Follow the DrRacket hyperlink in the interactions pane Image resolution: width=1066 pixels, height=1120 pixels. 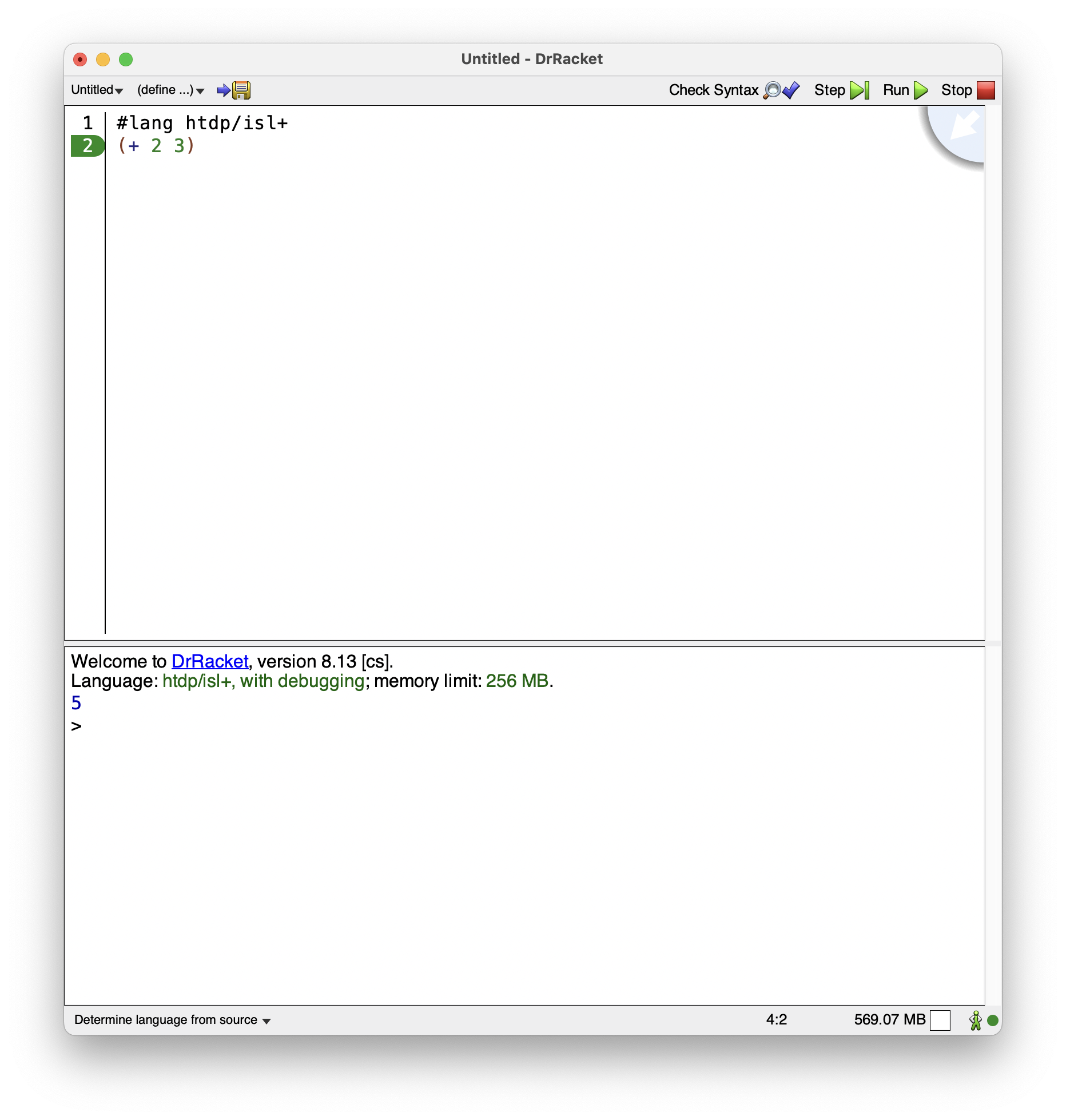(210, 661)
